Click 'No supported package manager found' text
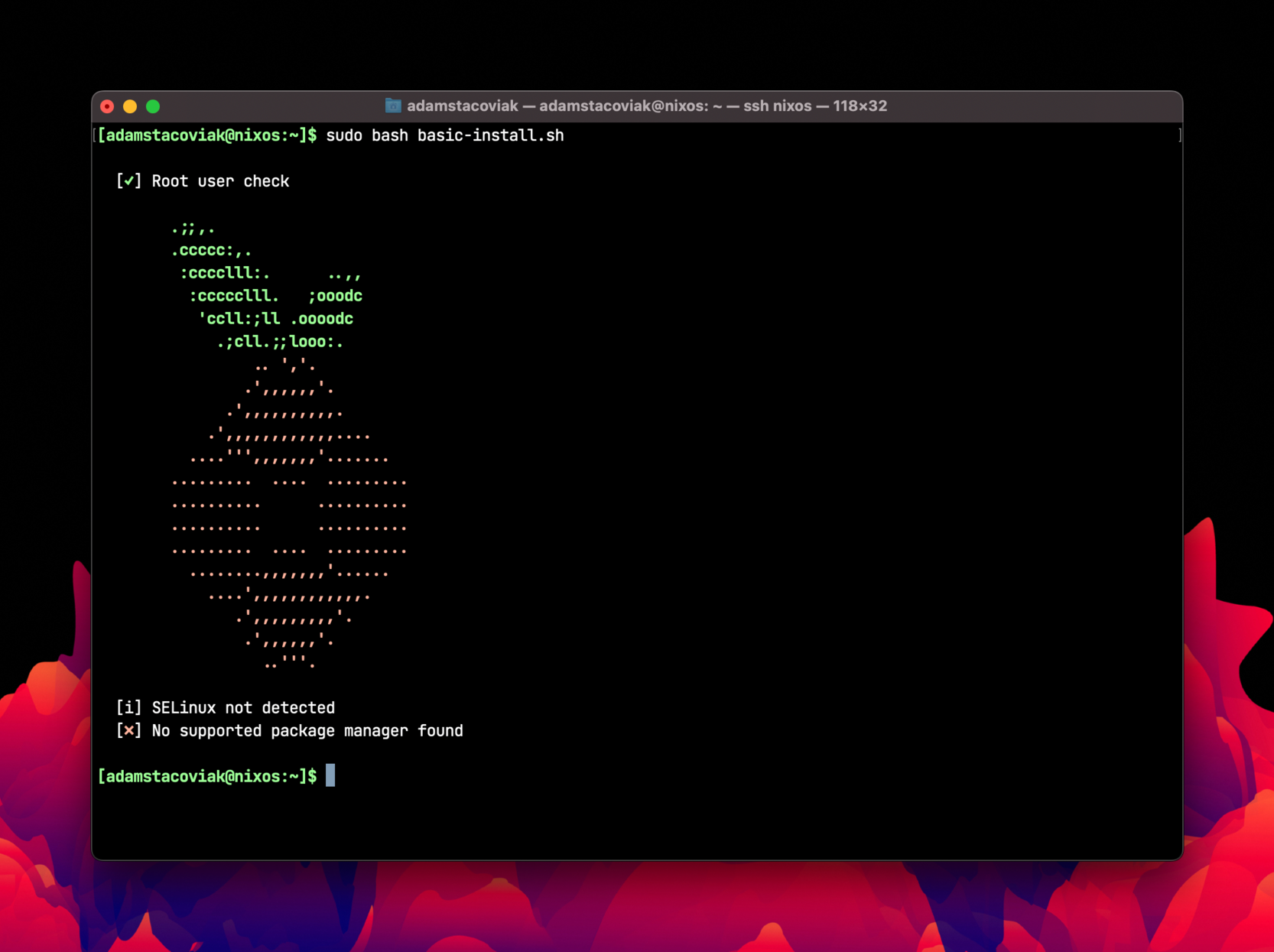 (307, 731)
